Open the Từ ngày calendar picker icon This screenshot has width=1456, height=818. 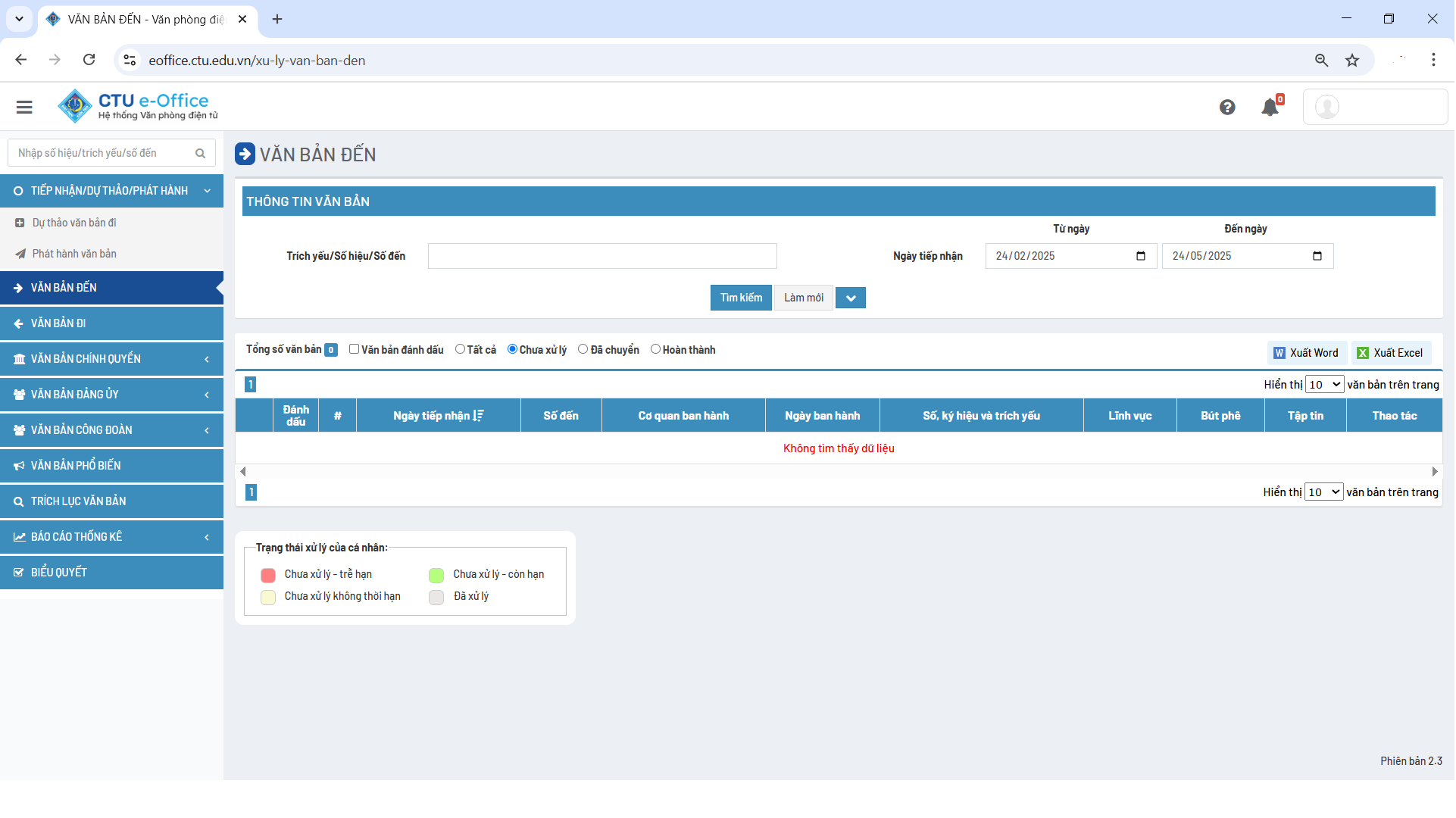1141,256
